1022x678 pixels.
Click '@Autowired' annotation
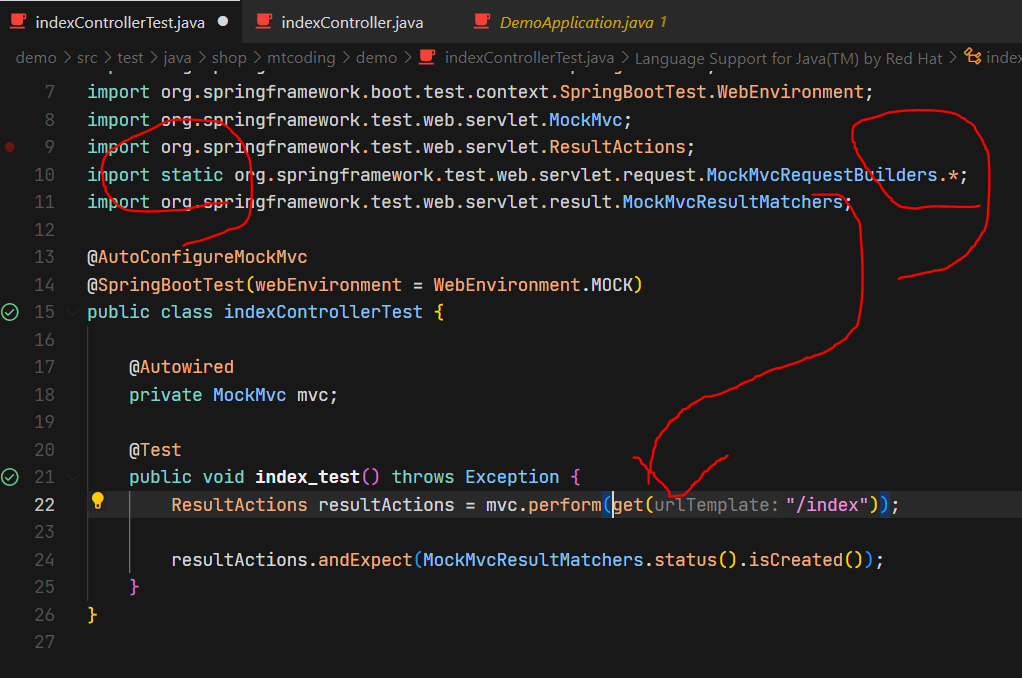pos(181,367)
